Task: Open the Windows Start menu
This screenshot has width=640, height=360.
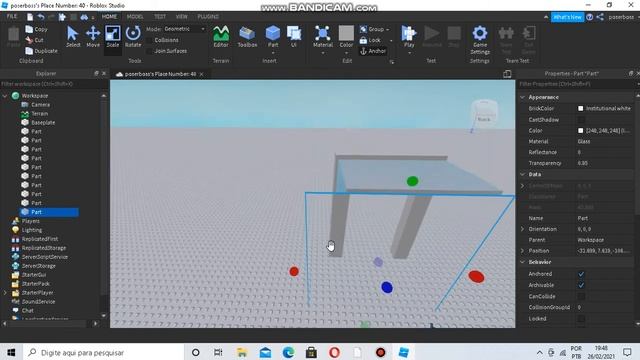Action: 11,352
